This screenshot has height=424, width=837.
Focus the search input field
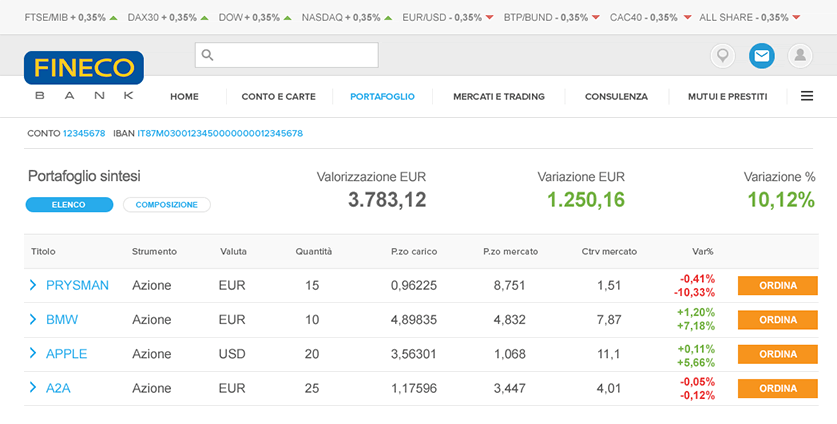[x=287, y=55]
